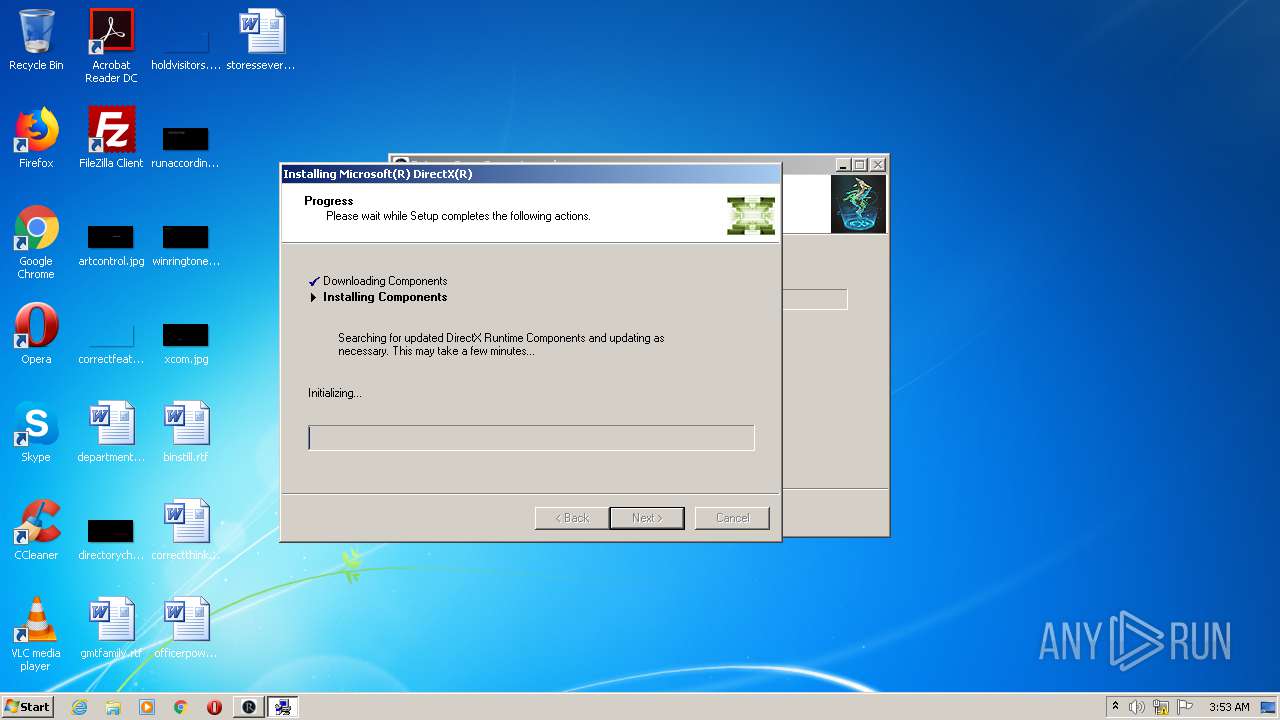Maximize the background installer window
The image size is (1280, 720).
(x=859, y=165)
